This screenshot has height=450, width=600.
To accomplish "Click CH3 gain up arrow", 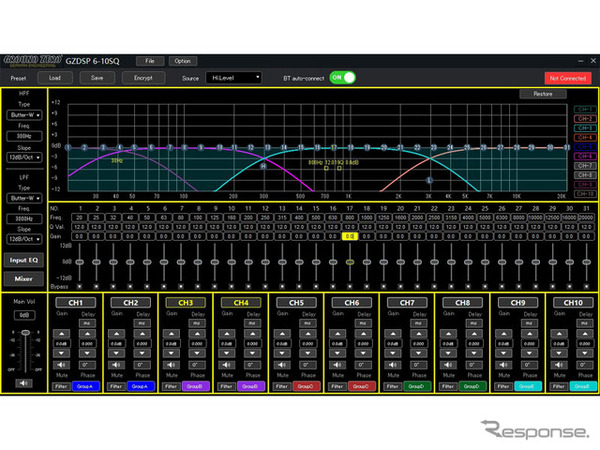I will point(171,334).
